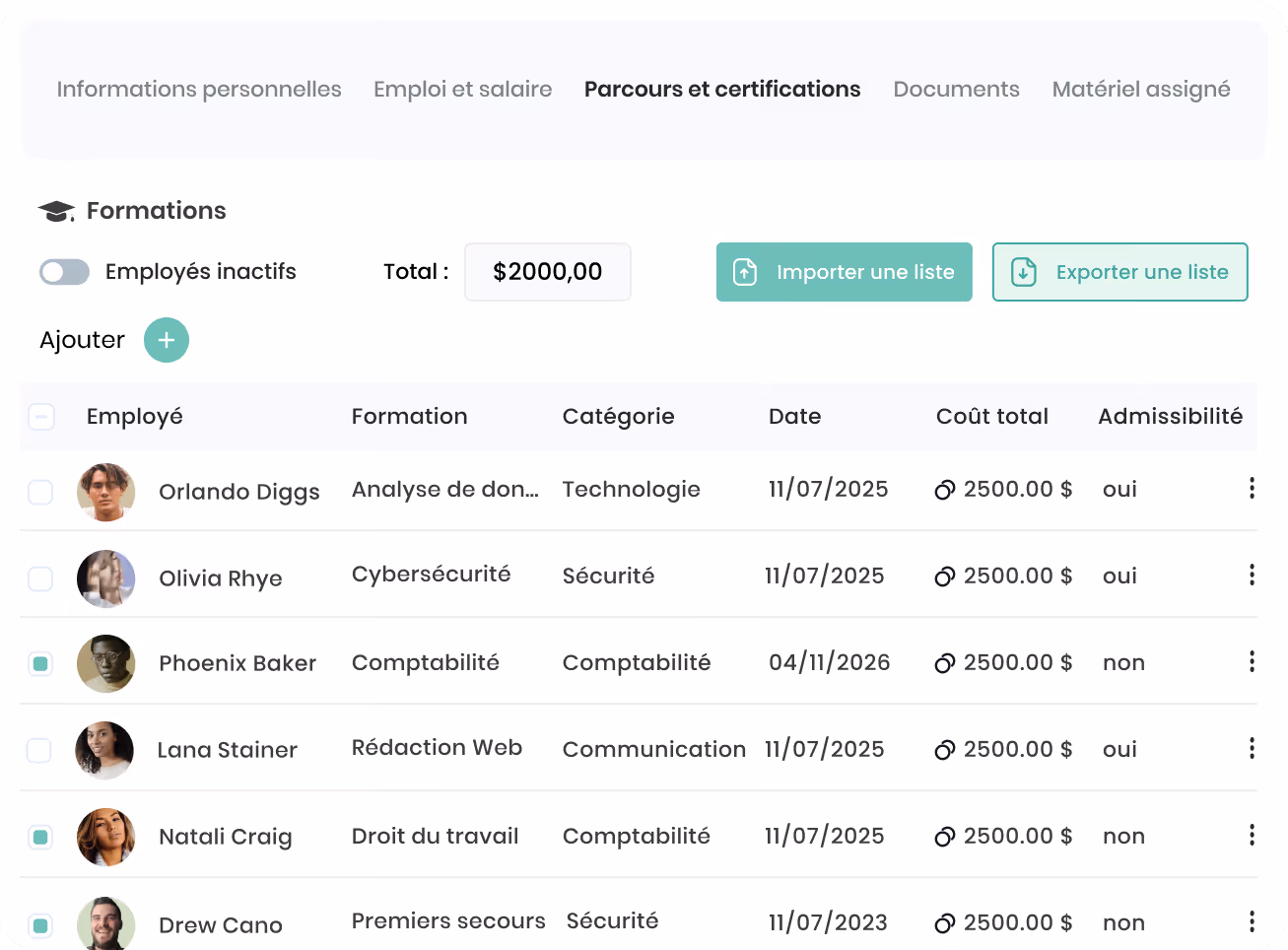This screenshot has height=950, width=1288.
Task: Open Natali Craig row options menu
Action: coord(1252,835)
